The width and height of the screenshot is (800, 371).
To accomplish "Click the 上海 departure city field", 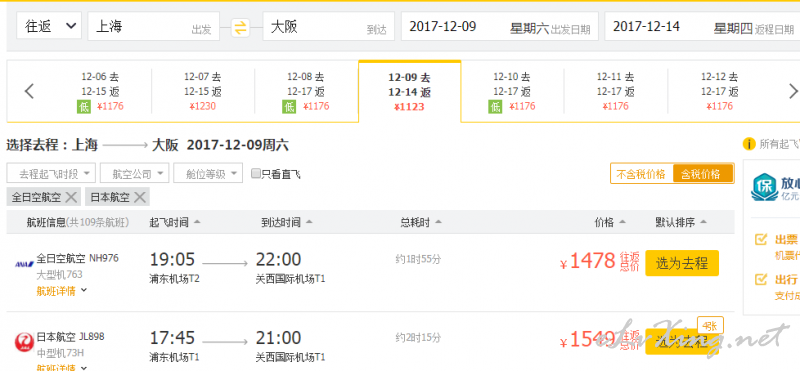I will (x=154, y=26).
